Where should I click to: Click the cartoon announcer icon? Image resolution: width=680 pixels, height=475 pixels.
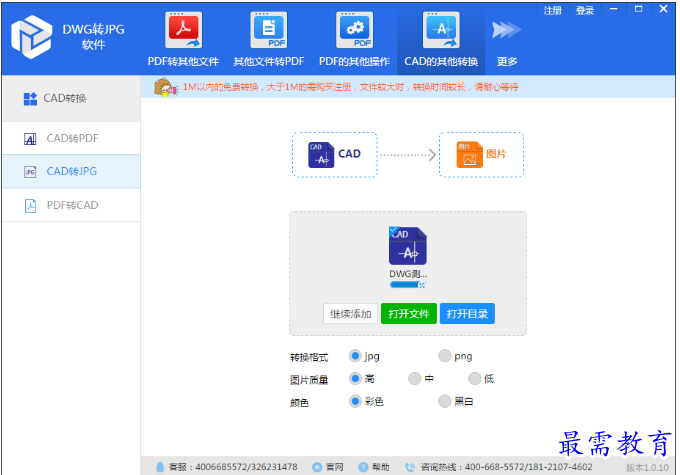[x=165, y=87]
